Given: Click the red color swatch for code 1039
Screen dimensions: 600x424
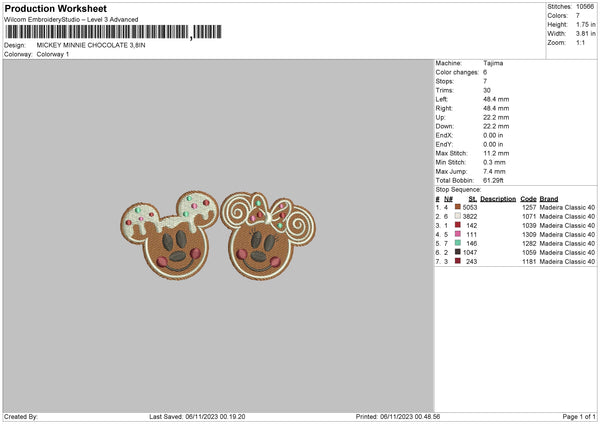Looking at the screenshot, I should coord(457,225).
